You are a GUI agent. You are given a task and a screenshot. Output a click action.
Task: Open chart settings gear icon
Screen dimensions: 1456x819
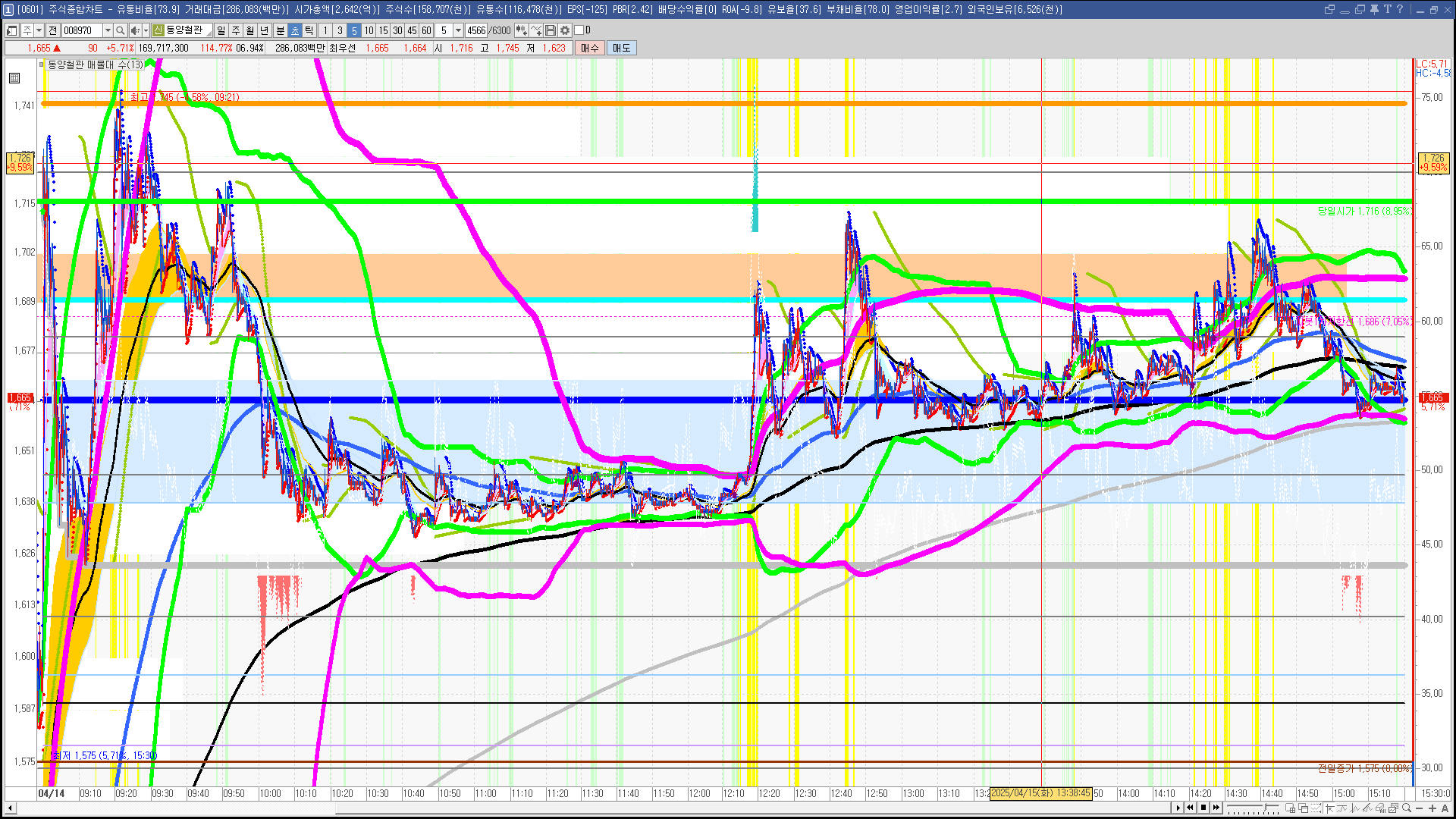click(565, 30)
